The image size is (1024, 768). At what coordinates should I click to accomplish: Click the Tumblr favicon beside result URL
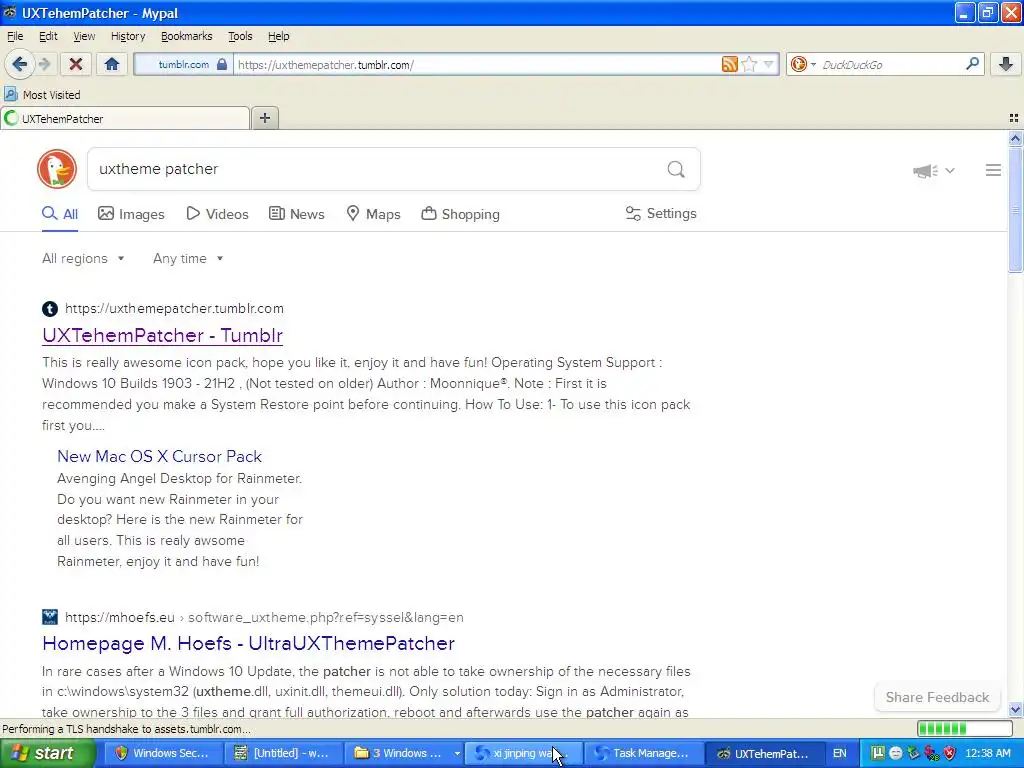pyautogui.click(x=50, y=309)
